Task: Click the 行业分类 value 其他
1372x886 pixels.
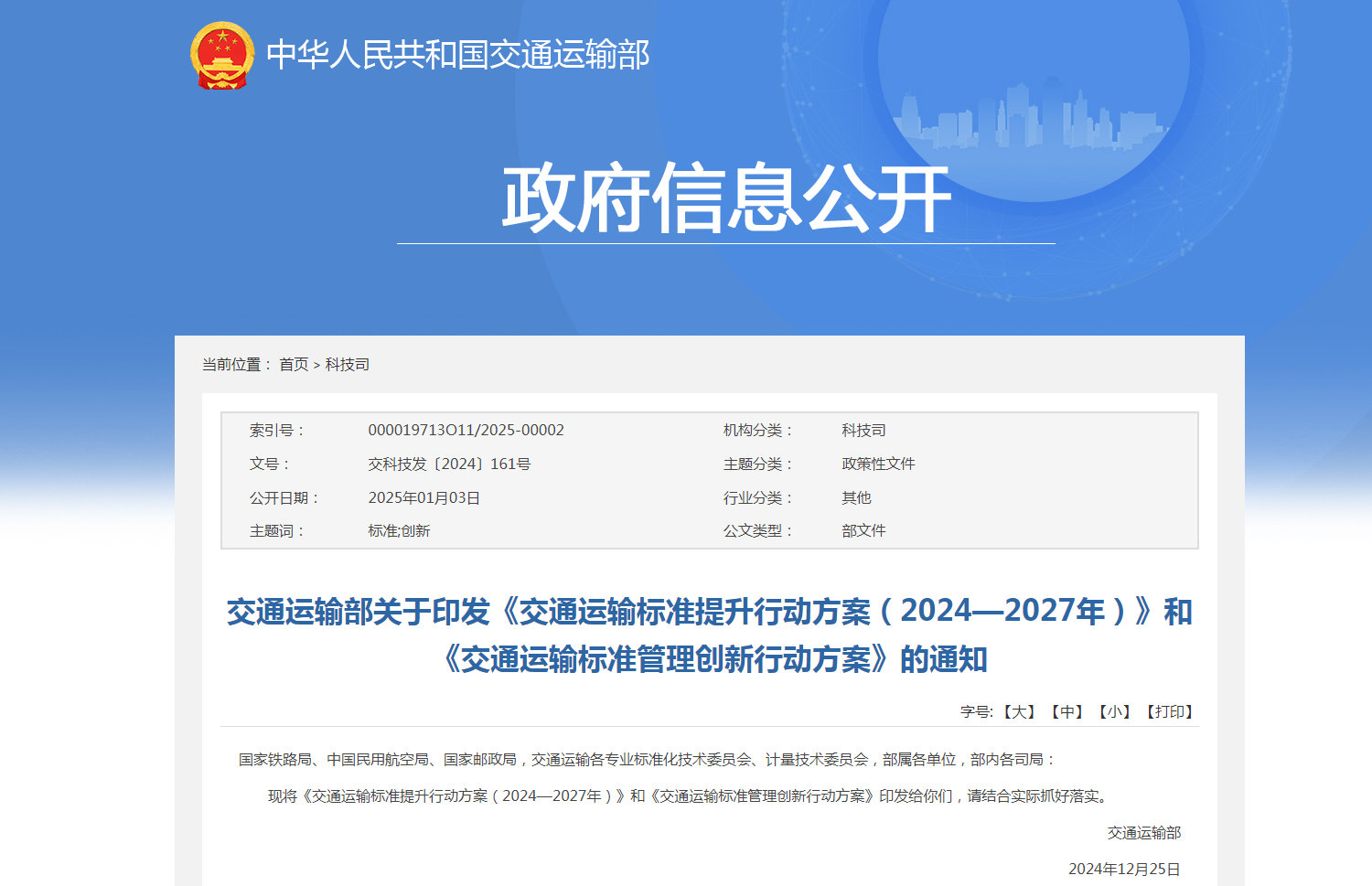Action: [x=856, y=498]
